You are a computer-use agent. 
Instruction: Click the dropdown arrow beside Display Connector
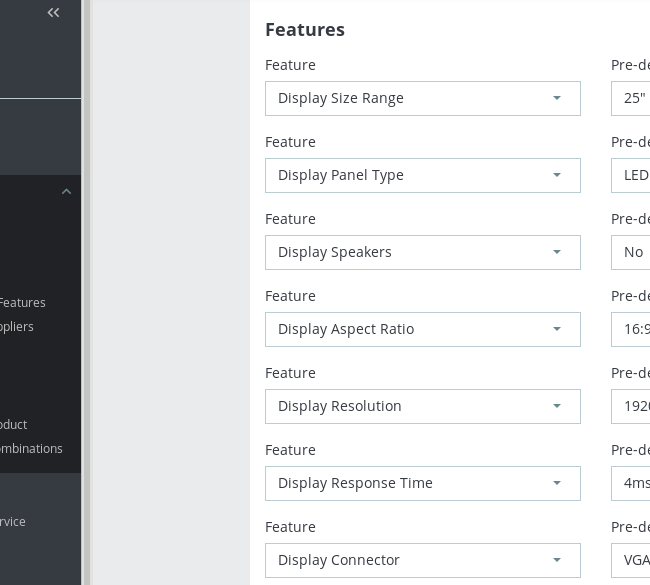557,560
